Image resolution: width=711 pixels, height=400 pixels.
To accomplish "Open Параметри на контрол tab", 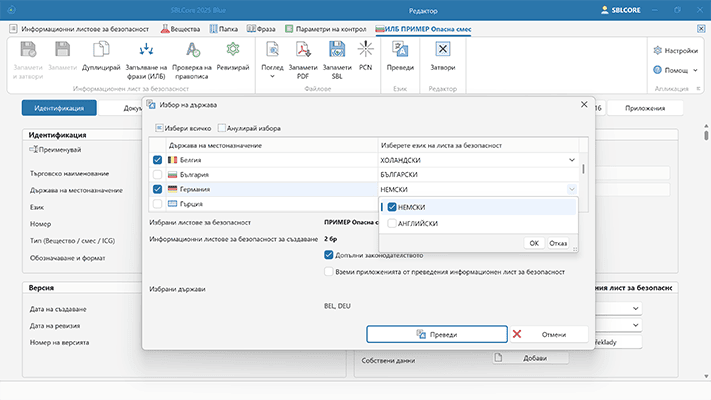I will [x=326, y=29].
